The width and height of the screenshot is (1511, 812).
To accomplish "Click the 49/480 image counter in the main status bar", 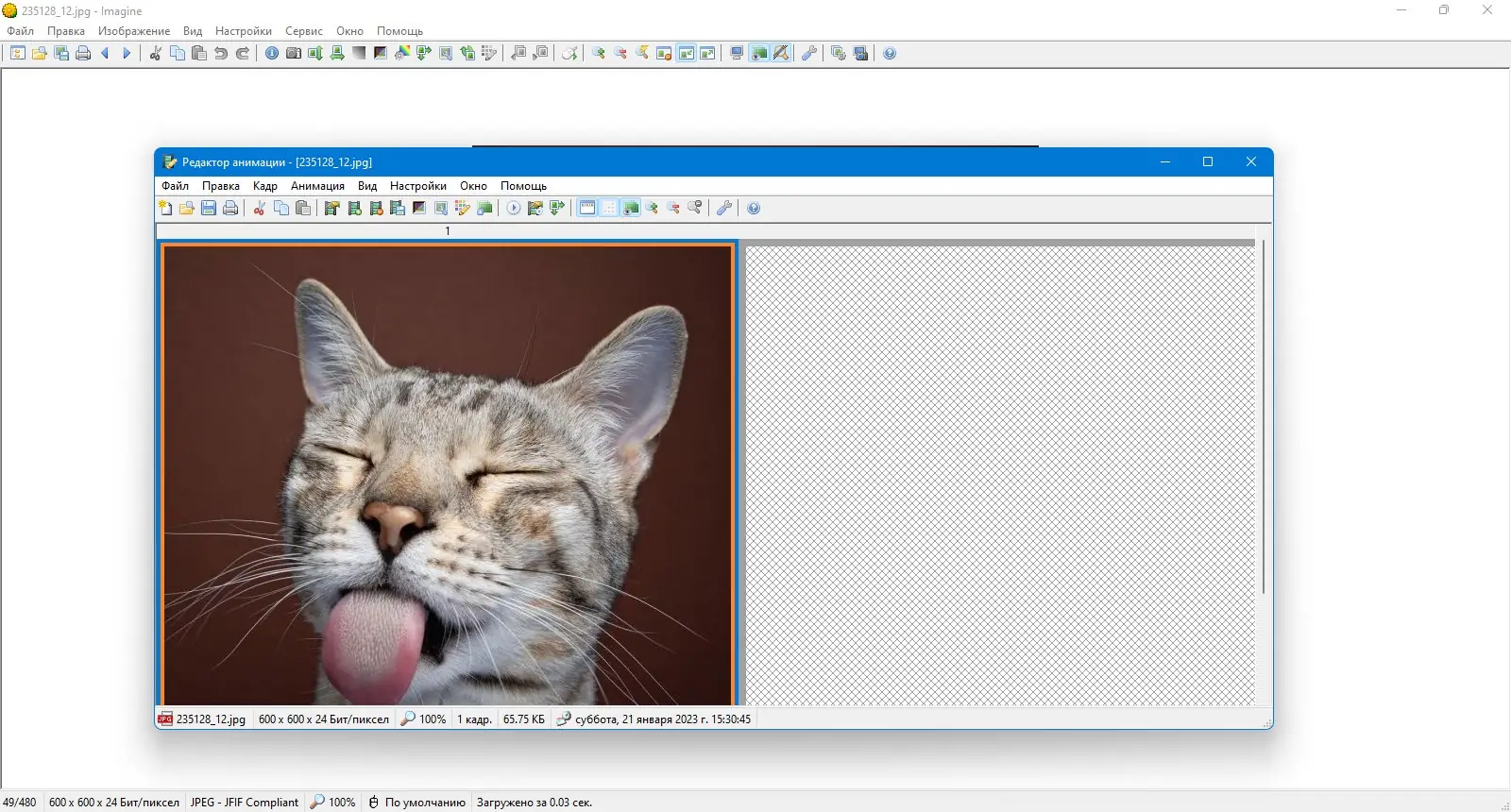I will click(20, 803).
